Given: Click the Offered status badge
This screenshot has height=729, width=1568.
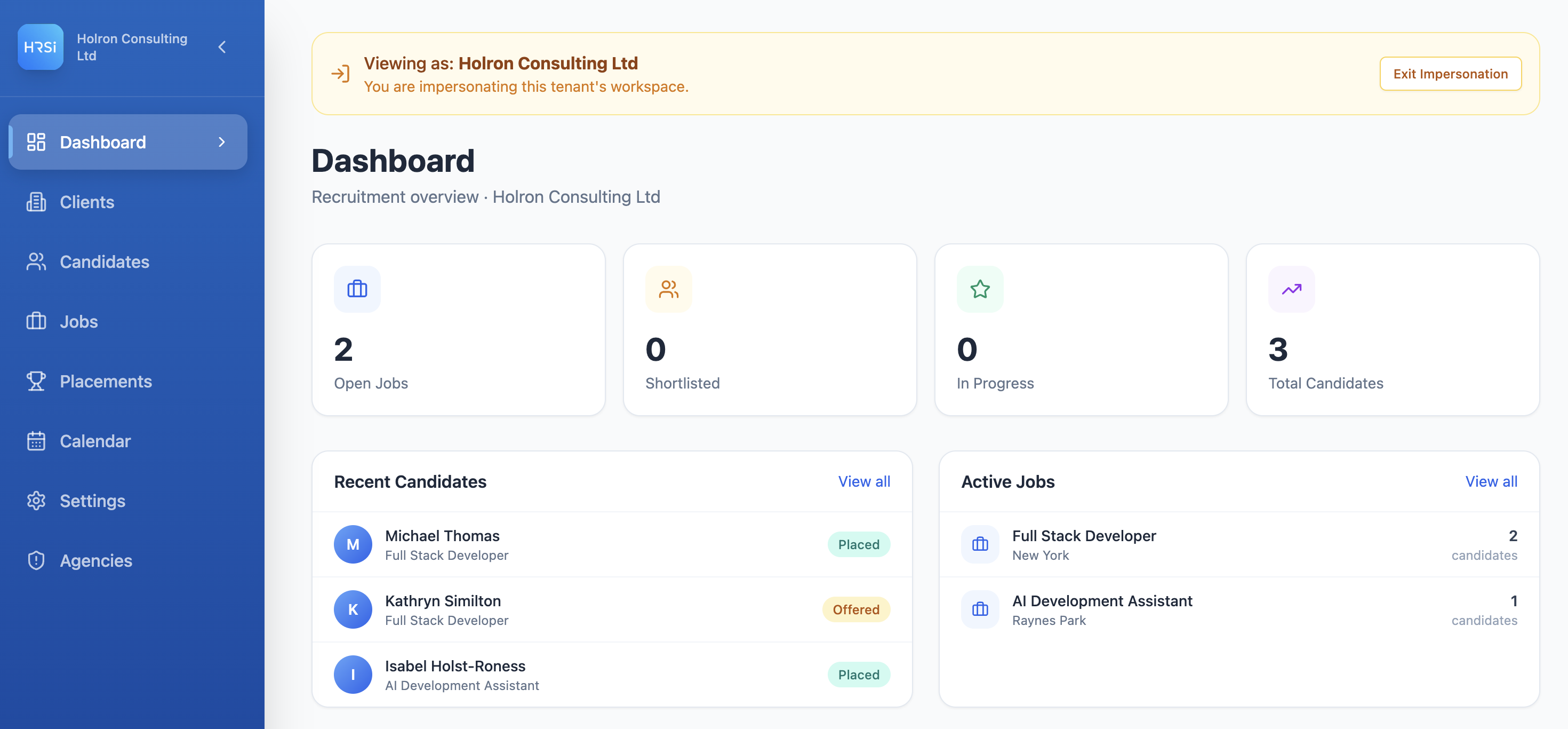Looking at the screenshot, I should tap(856, 609).
